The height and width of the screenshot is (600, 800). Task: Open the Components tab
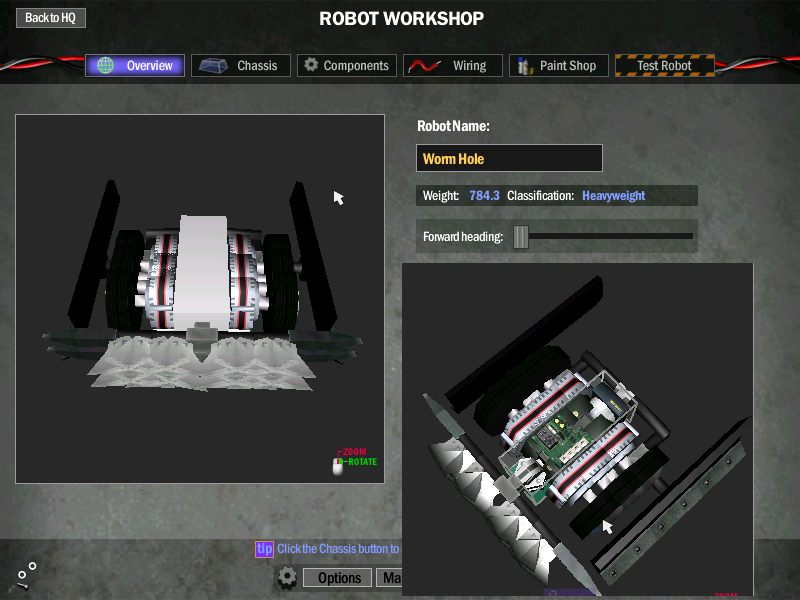[347, 65]
